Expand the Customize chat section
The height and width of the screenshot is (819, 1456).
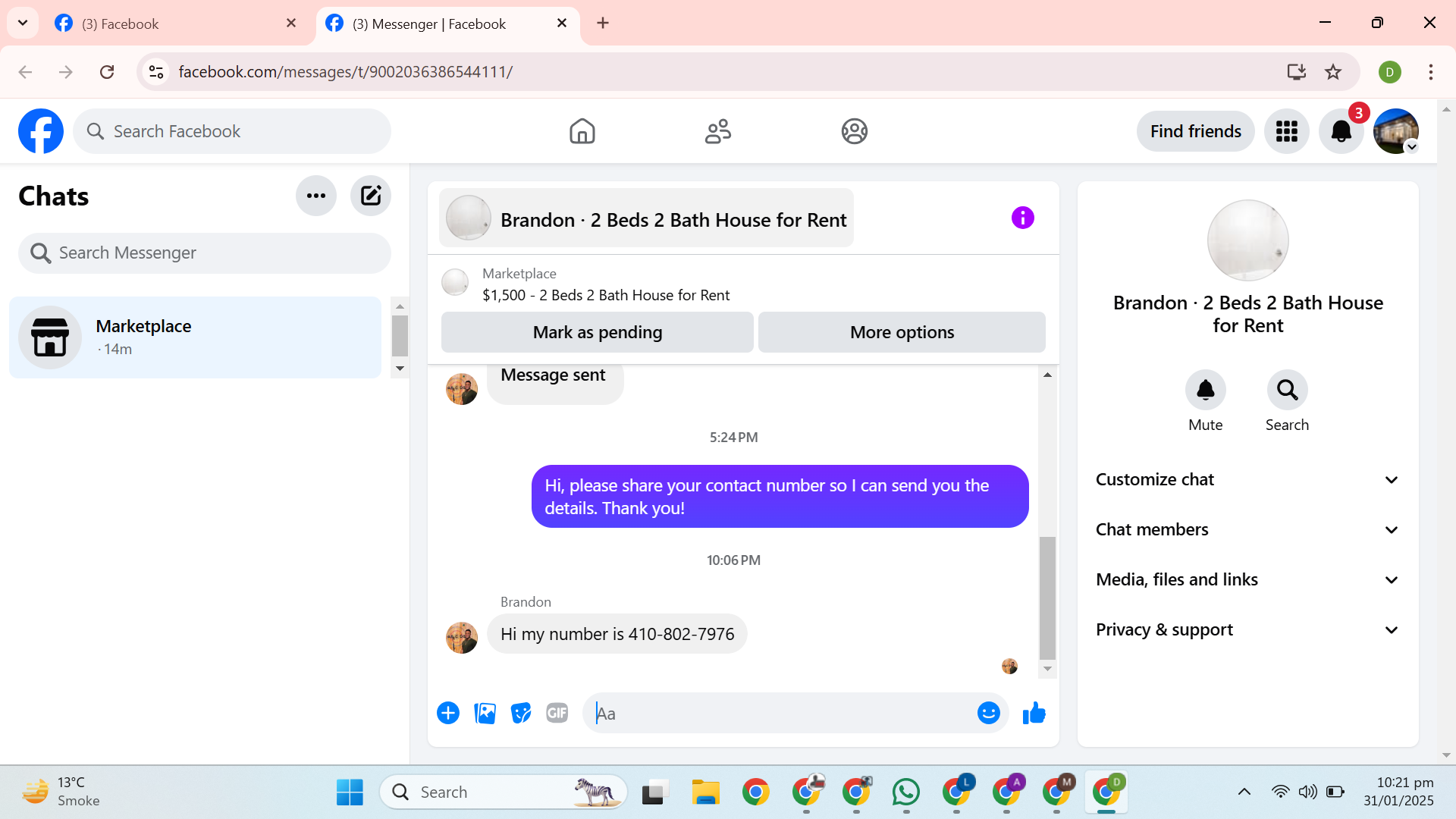tap(1247, 479)
